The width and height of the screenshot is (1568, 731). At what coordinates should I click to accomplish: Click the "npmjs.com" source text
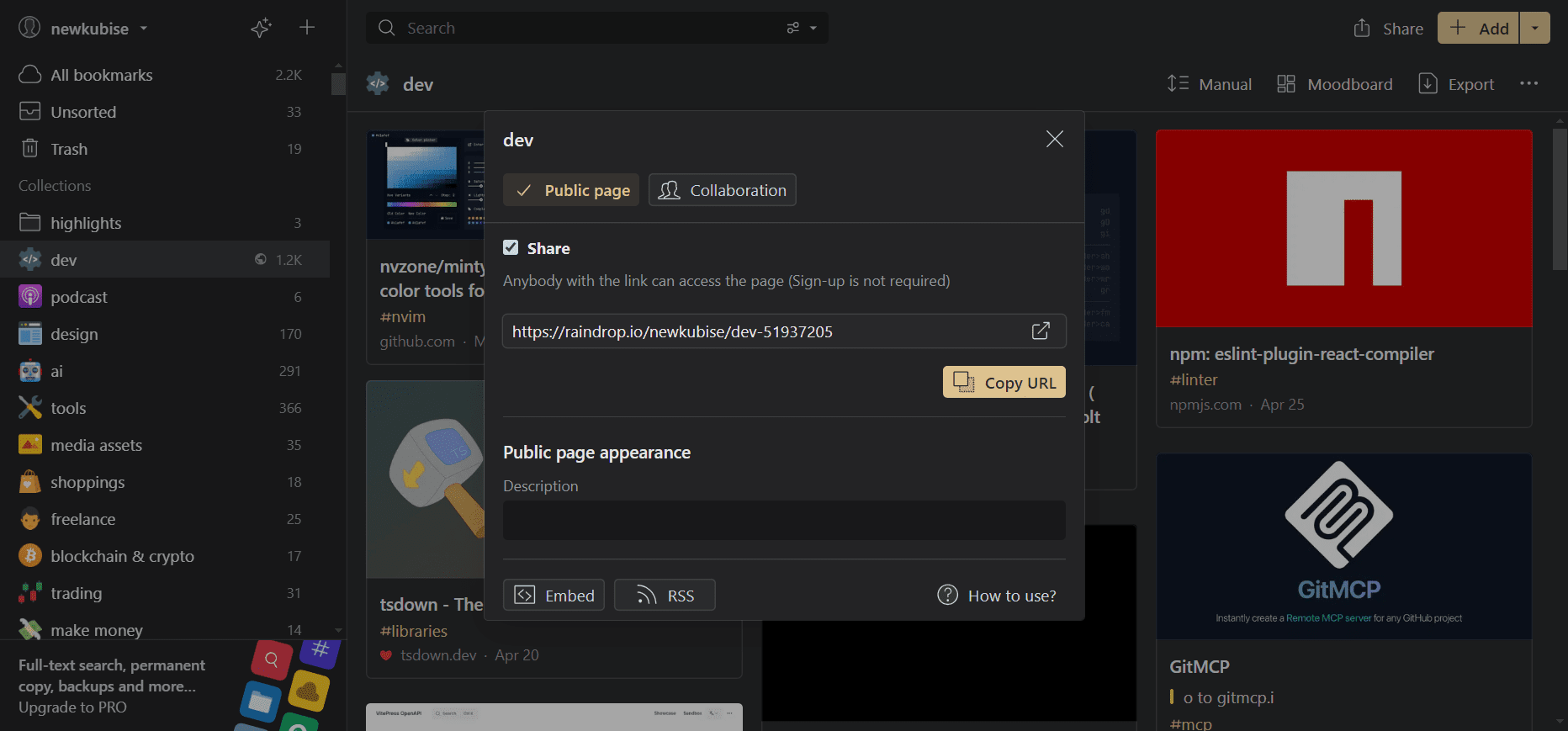click(1205, 405)
